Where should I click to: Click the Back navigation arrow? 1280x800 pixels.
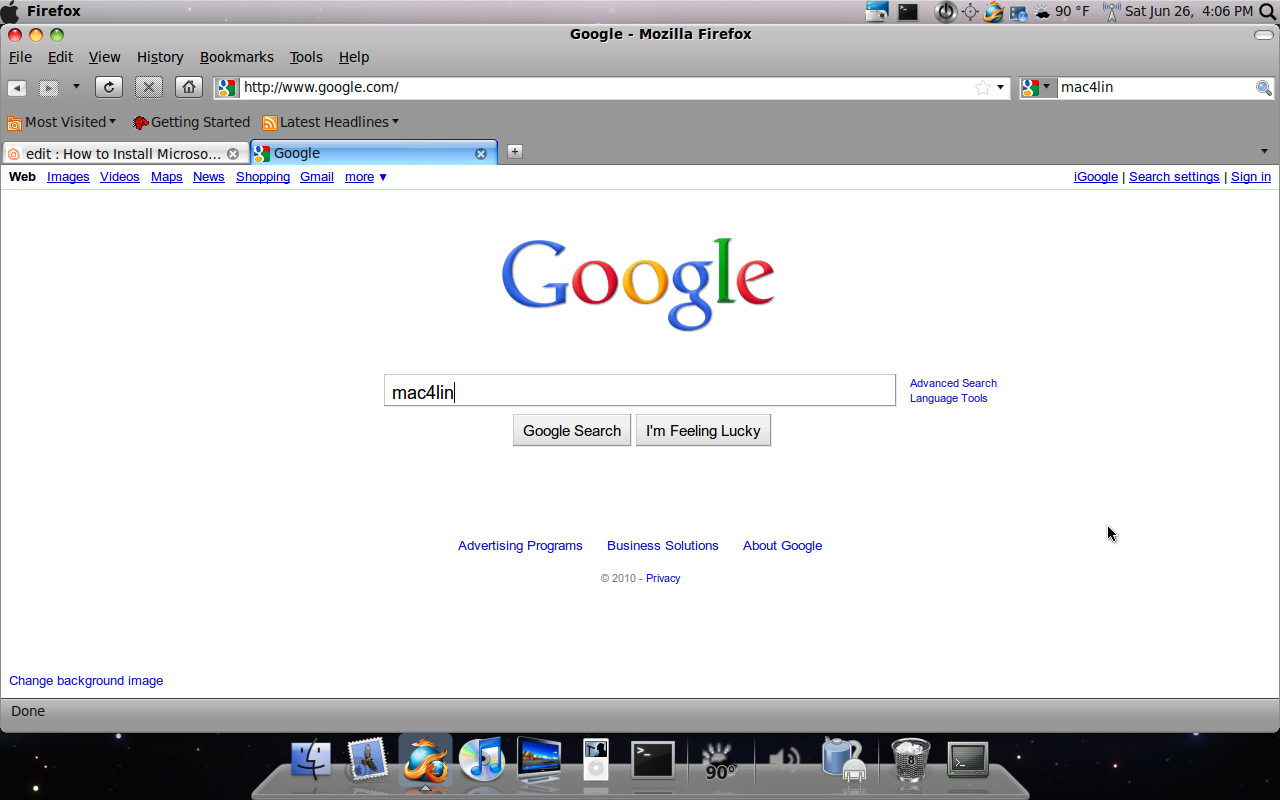click(x=17, y=88)
